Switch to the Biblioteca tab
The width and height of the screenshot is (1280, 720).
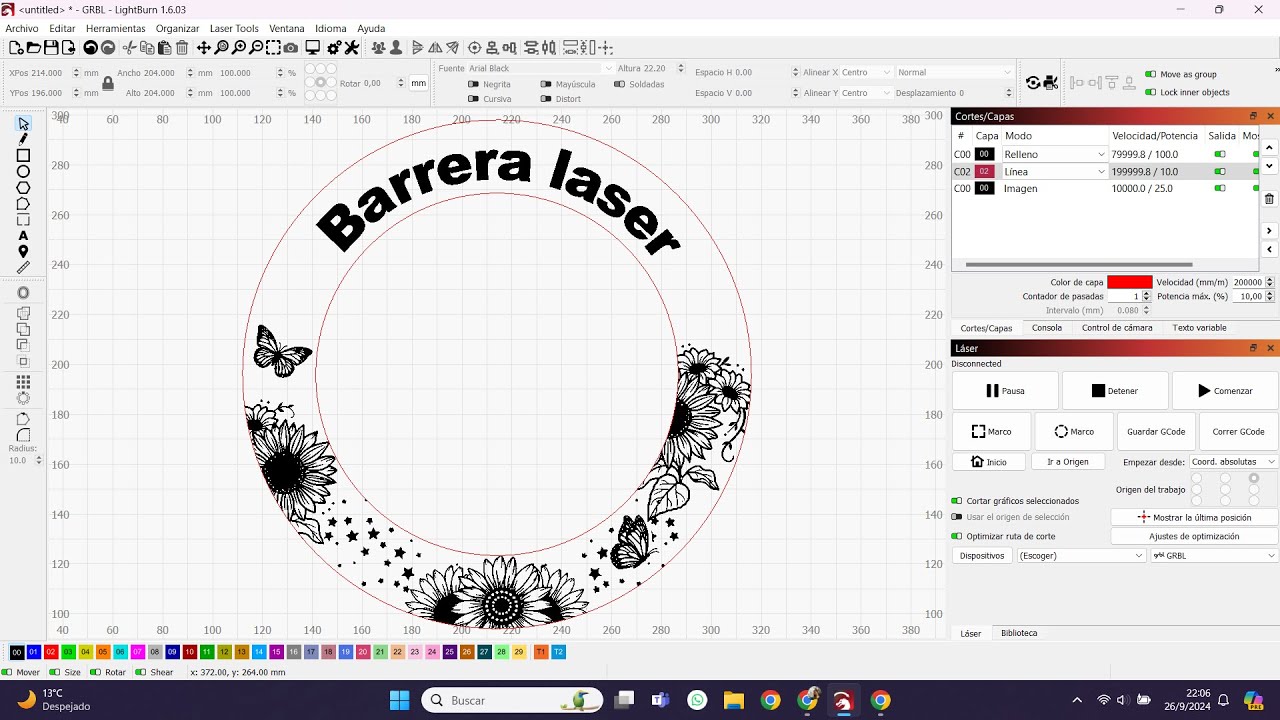tap(1019, 633)
